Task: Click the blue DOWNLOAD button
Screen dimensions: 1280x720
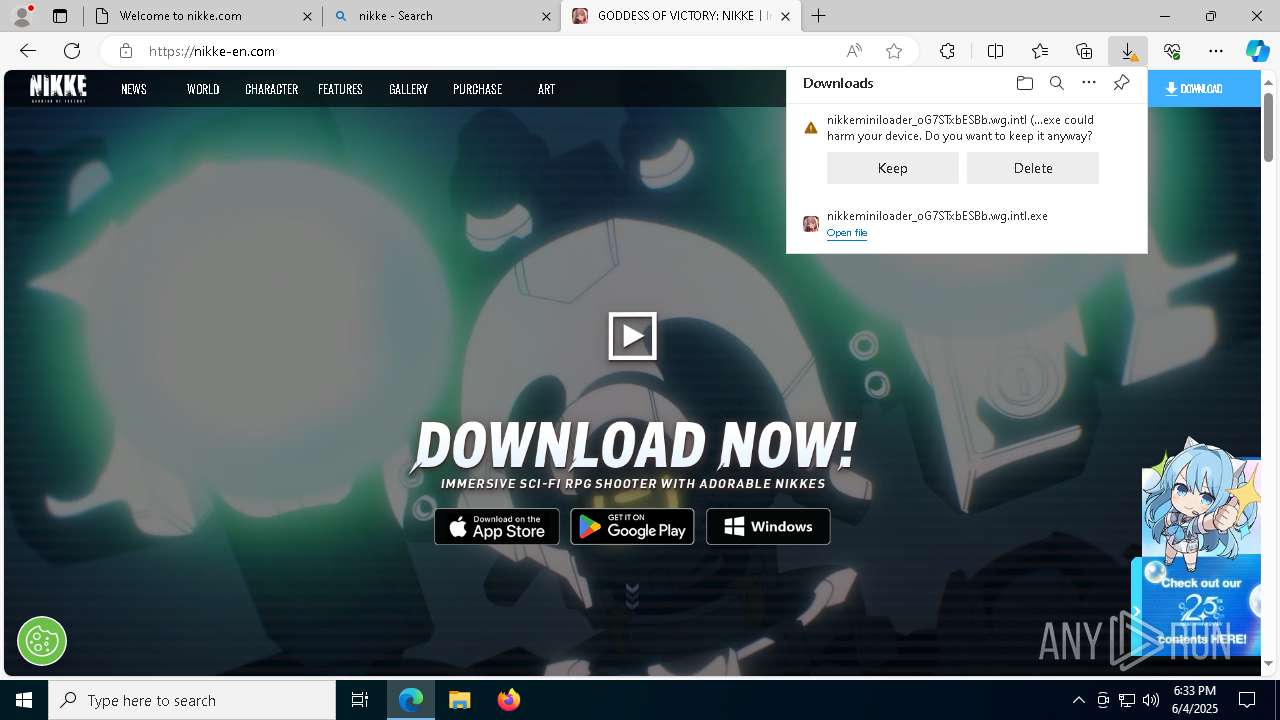Action: coord(1204,88)
